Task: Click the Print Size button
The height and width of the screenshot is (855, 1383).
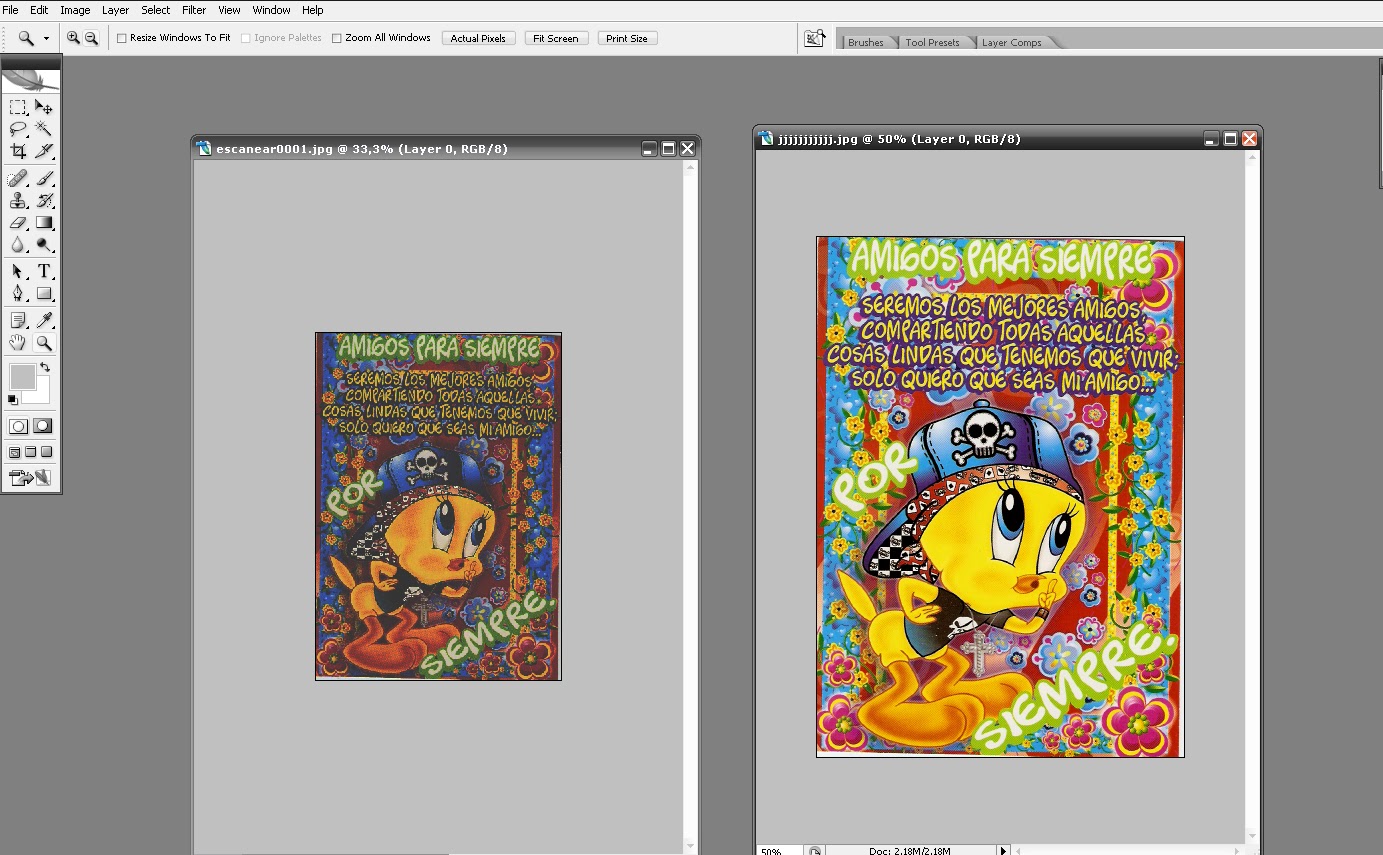Action: tap(627, 38)
